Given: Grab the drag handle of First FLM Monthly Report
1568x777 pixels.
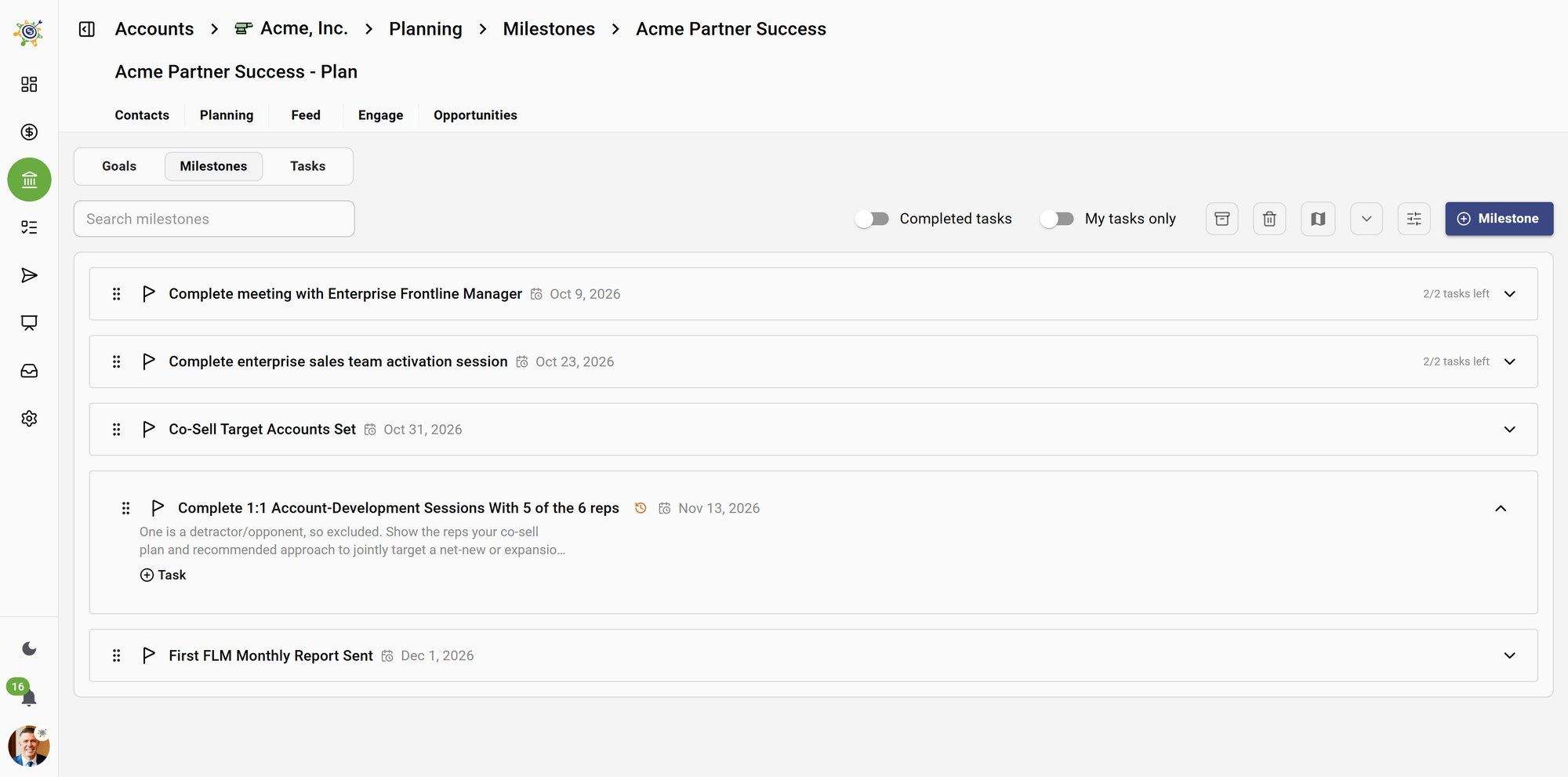Looking at the screenshot, I should click(x=116, y=655).
